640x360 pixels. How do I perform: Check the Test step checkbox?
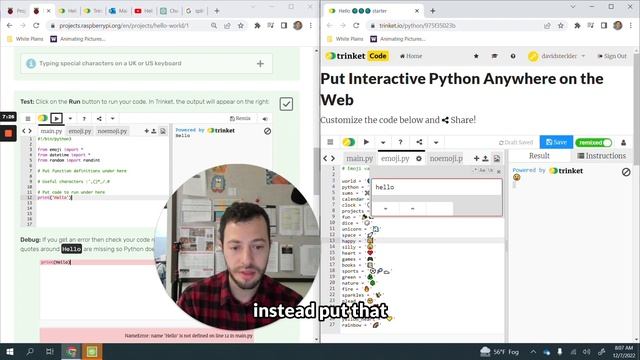(x=286, y=104)
